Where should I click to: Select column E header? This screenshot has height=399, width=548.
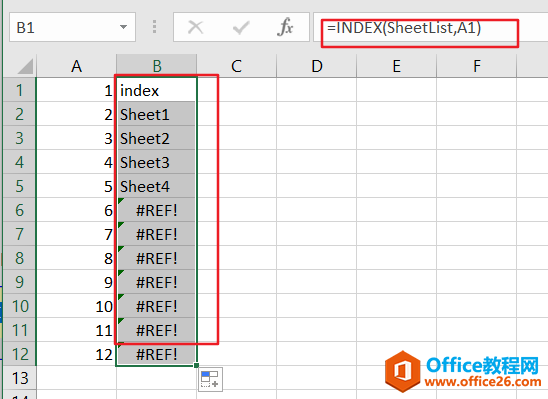click(397, 66)
